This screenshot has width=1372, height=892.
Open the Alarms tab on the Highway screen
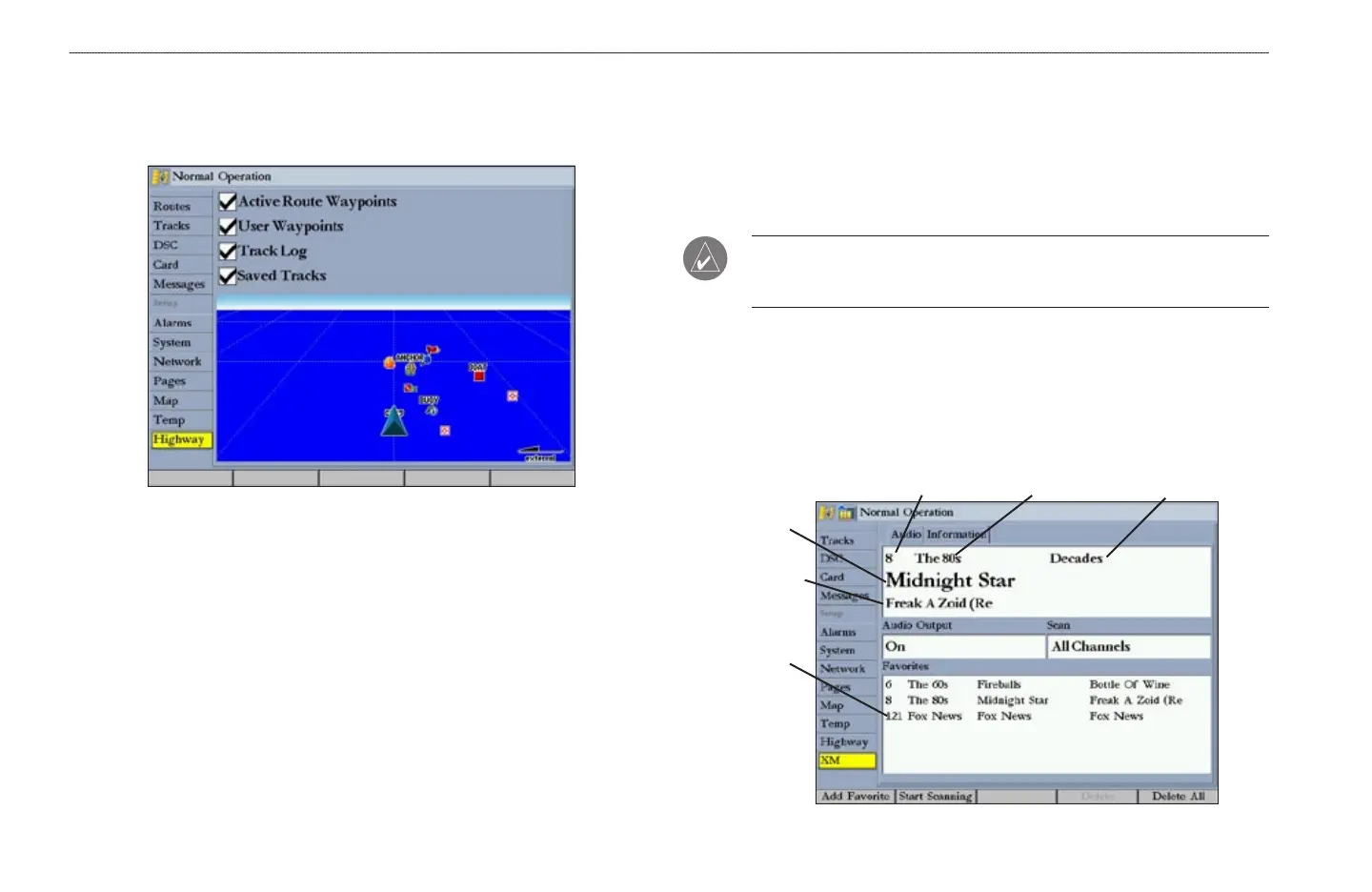(180, 323)
